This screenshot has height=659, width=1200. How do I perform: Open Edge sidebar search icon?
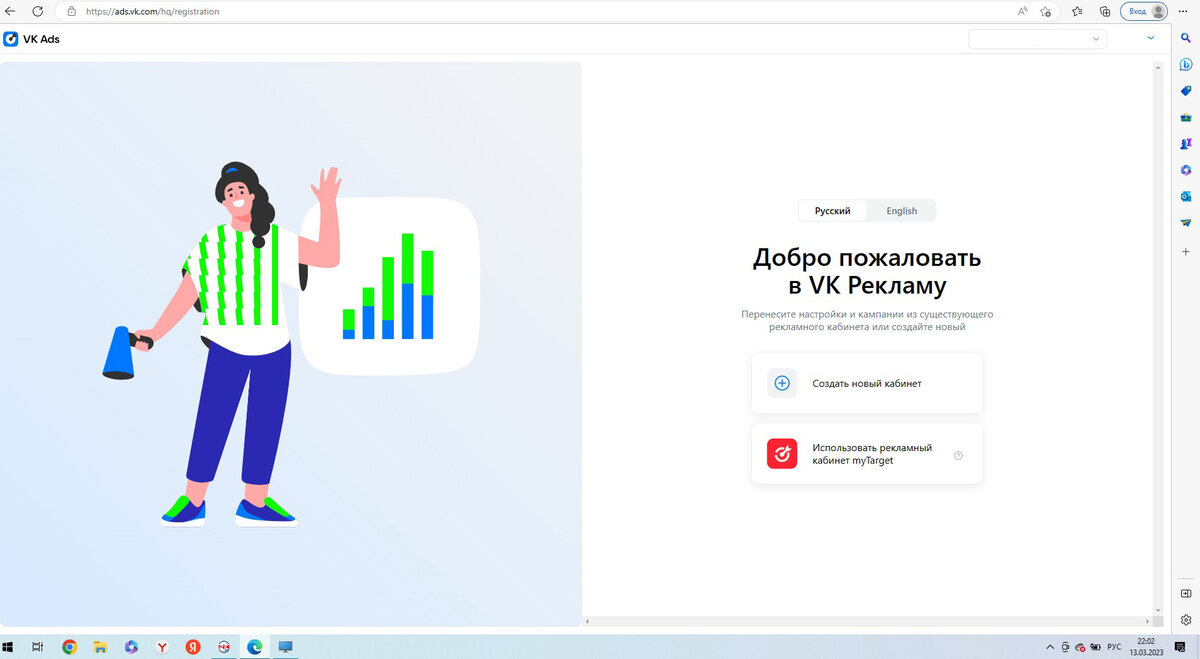[x=1186, y=38]
